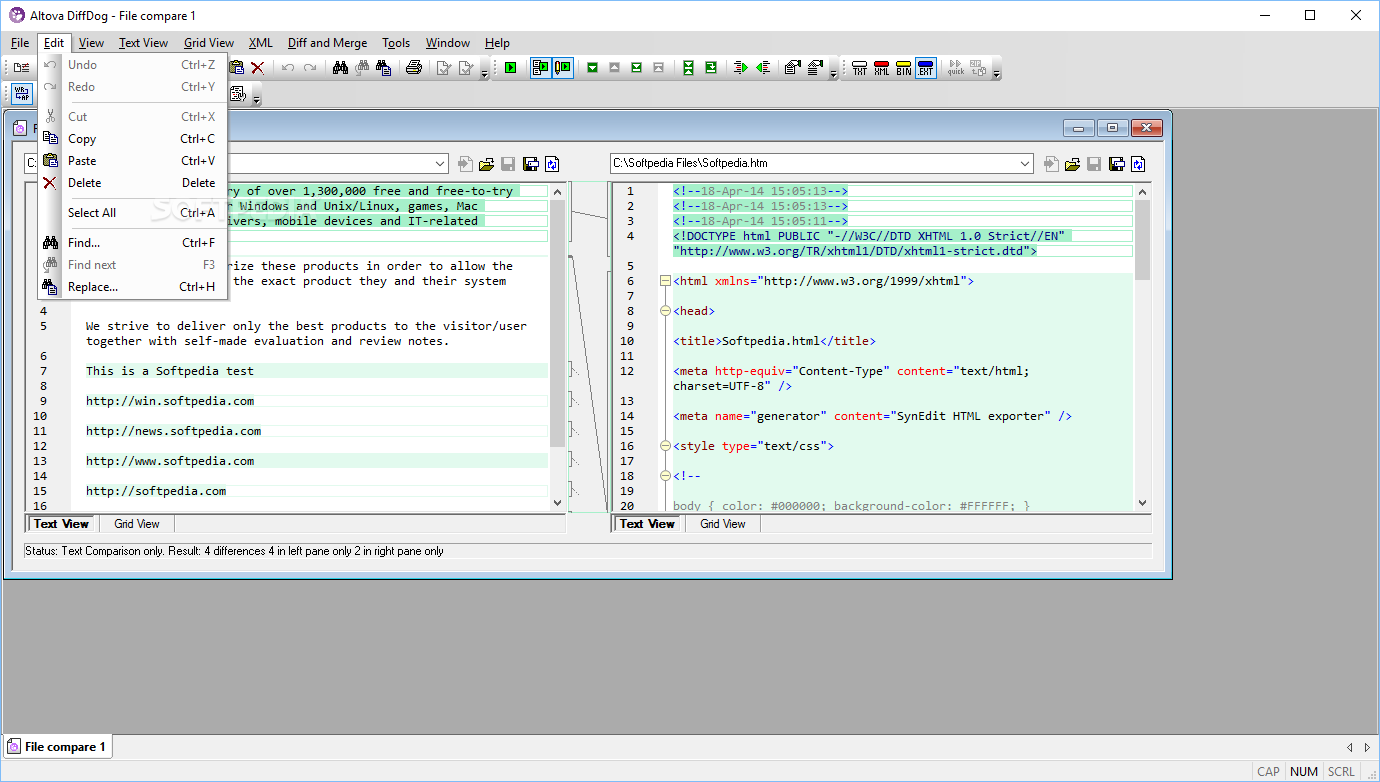Go to next difference arrow icon
Viewport: 1380px width, 782px height.
coord(592,68)
